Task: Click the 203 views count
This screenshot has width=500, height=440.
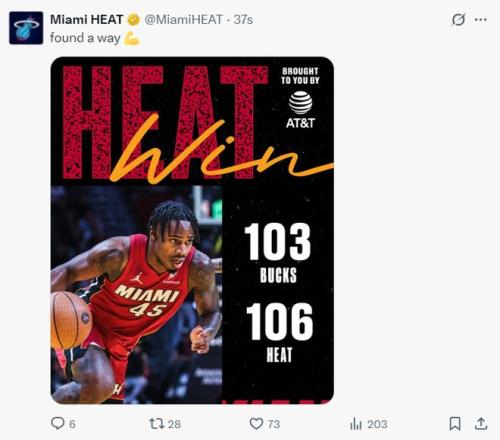Action: pos(377,424)
